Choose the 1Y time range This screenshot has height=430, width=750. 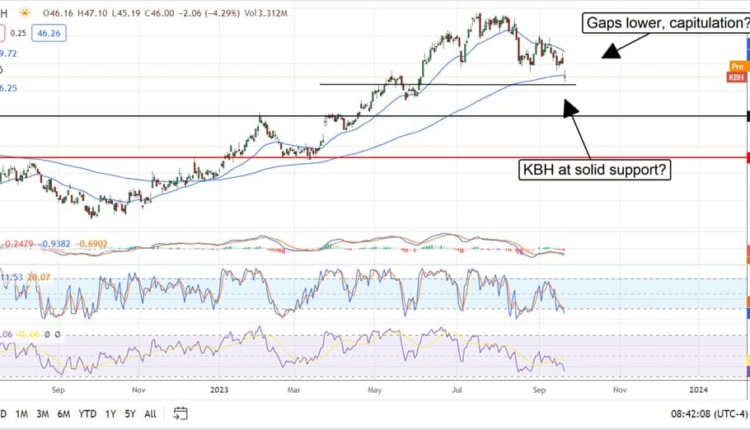click(110, 413)
